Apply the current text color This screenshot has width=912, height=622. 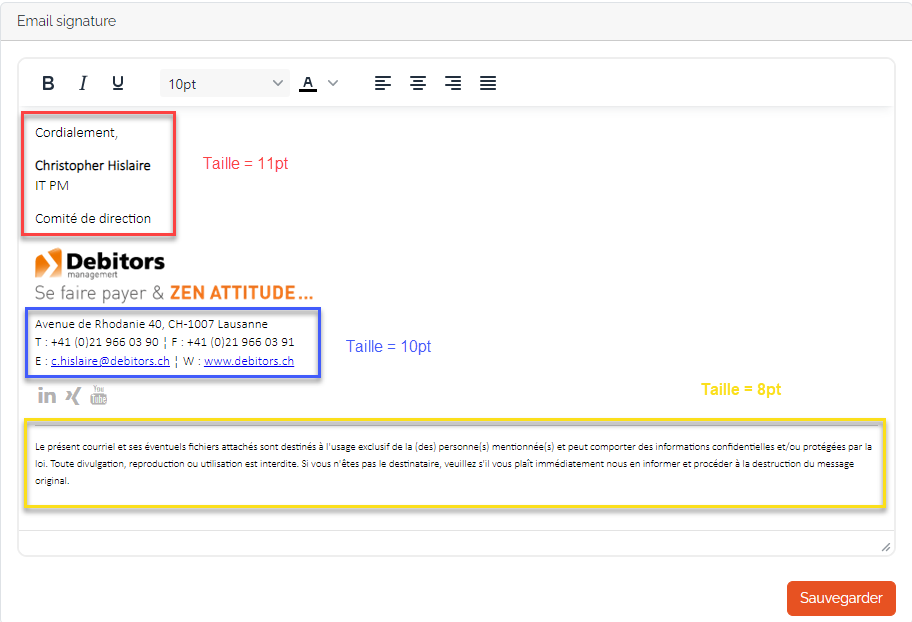[x=308, y=83]
